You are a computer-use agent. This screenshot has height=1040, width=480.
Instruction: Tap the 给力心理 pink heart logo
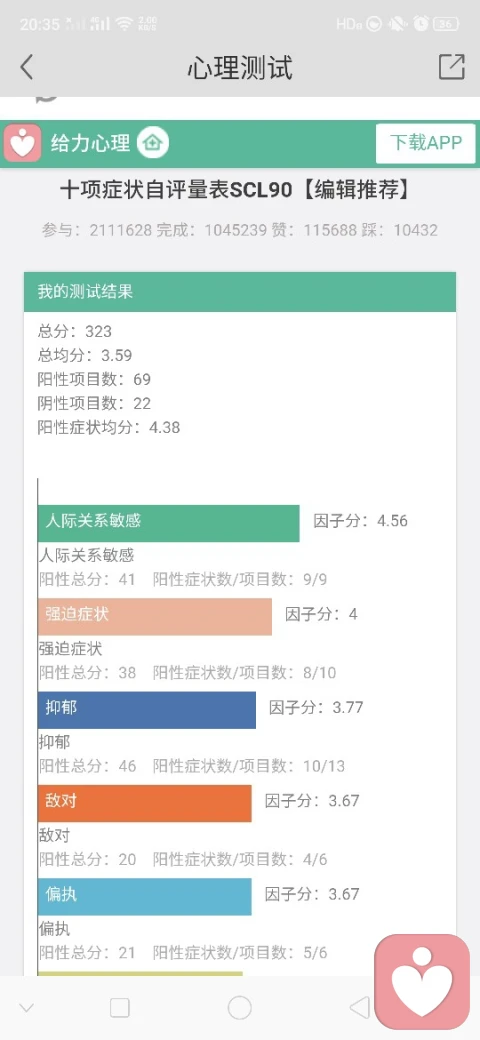tap(23, 143)
